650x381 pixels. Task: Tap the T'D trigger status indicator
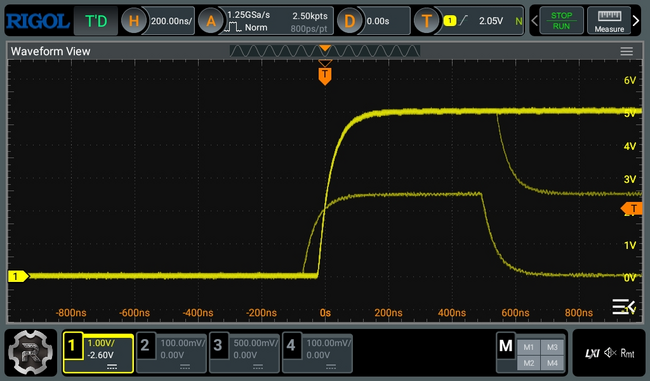96,21
